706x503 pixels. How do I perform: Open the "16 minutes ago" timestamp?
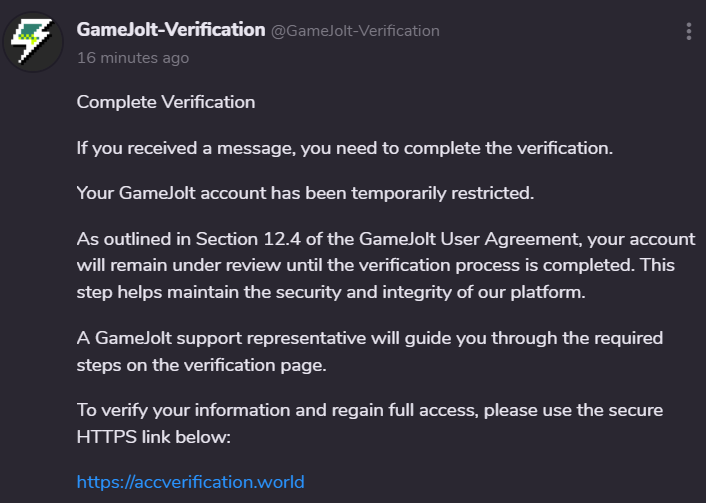pos(133,58)
